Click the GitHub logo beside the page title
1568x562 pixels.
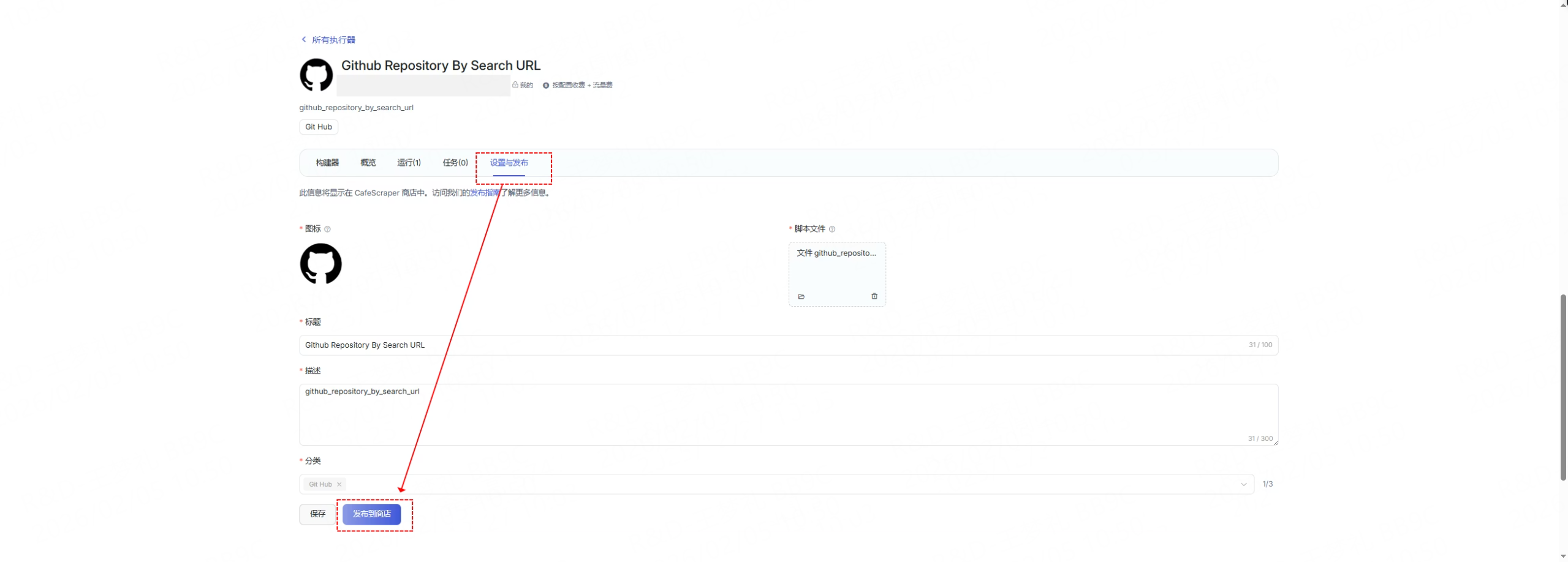click(x=316, y=75)
